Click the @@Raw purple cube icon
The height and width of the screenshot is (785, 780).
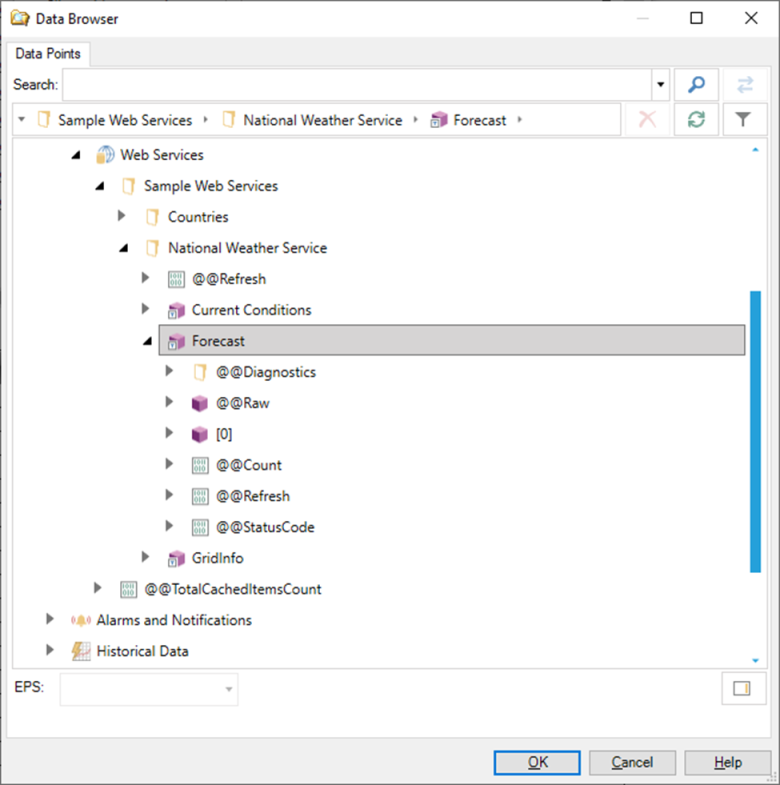[200, 404]
